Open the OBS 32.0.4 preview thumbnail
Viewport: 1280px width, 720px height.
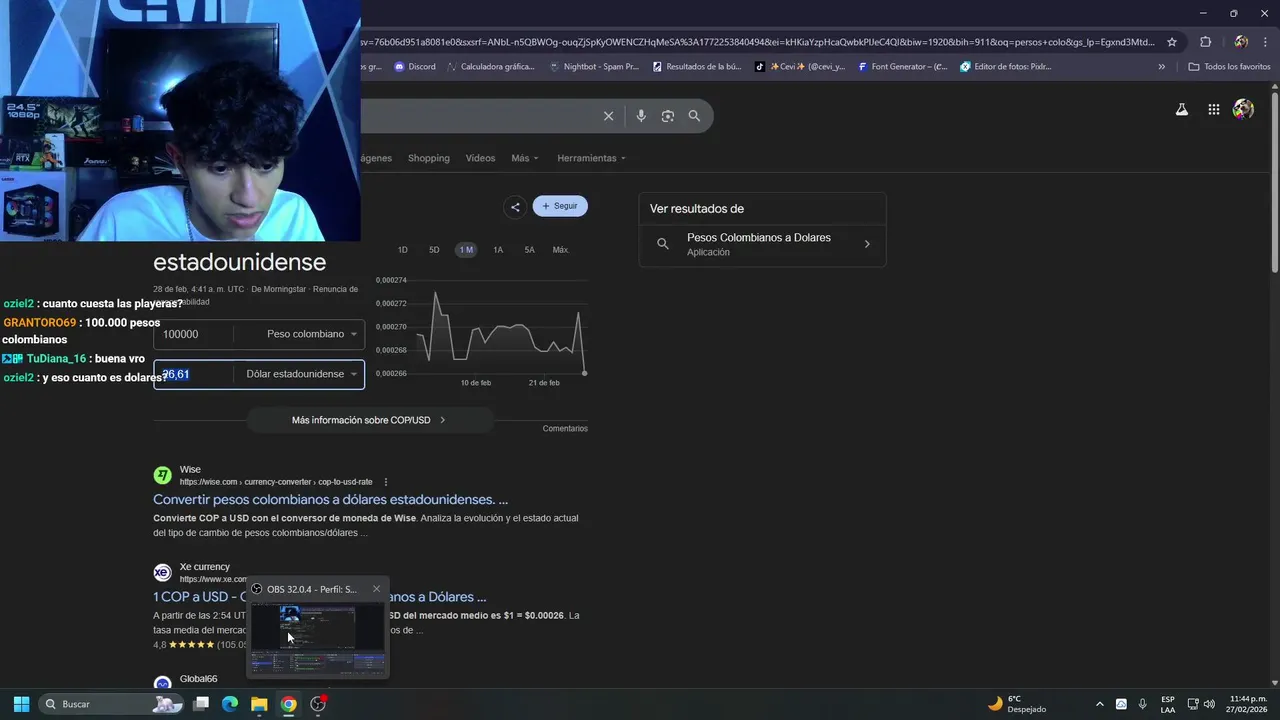tap(318, 638)
